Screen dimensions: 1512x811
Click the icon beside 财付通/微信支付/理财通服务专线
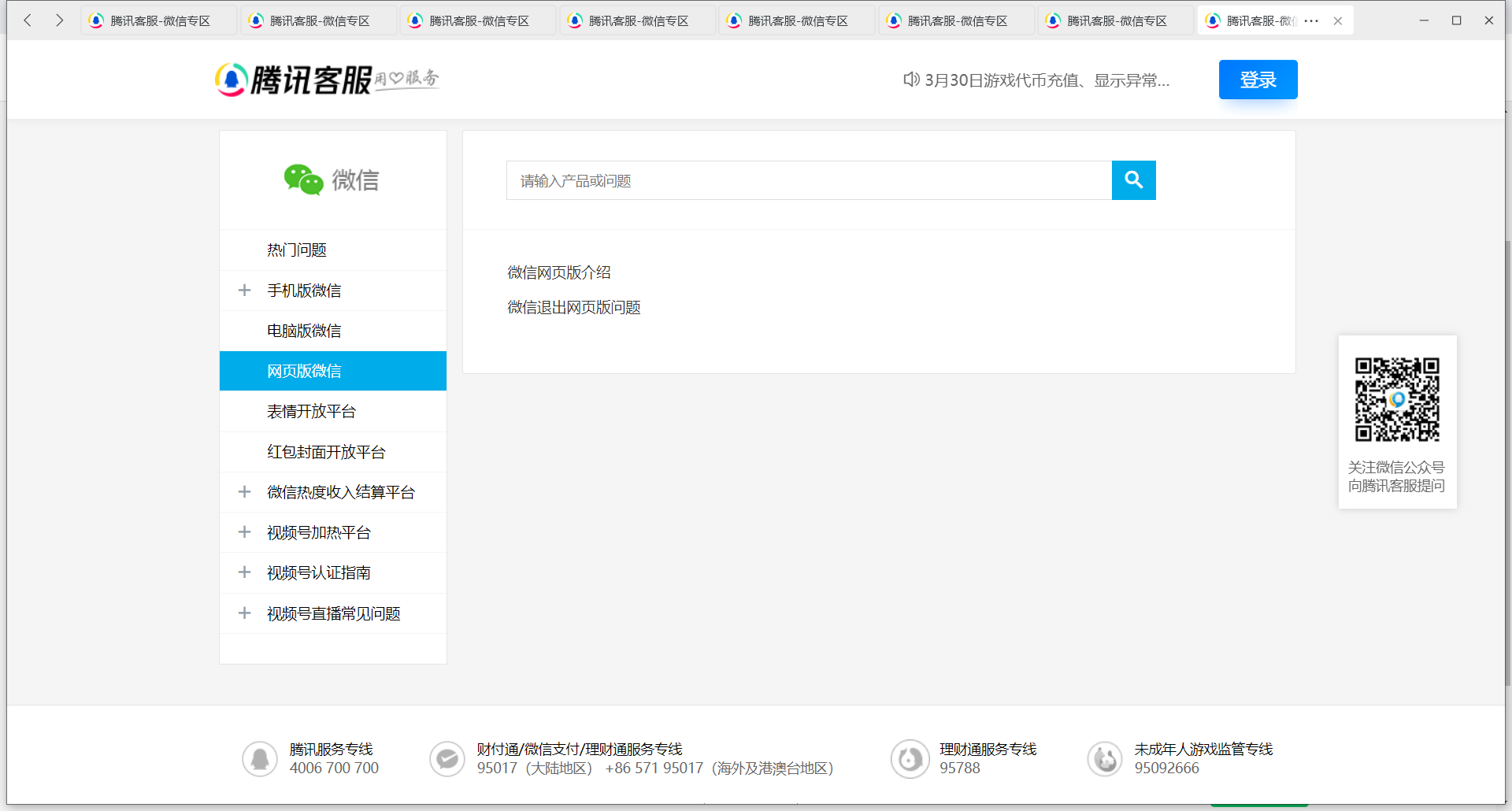(x=447, y=759)
